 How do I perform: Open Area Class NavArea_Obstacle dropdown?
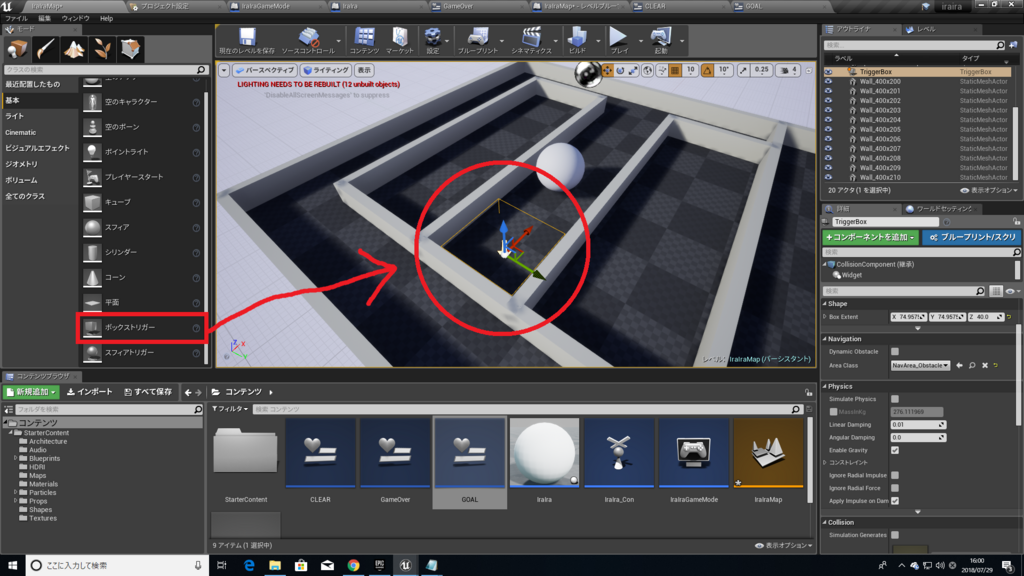click(920, 366)
